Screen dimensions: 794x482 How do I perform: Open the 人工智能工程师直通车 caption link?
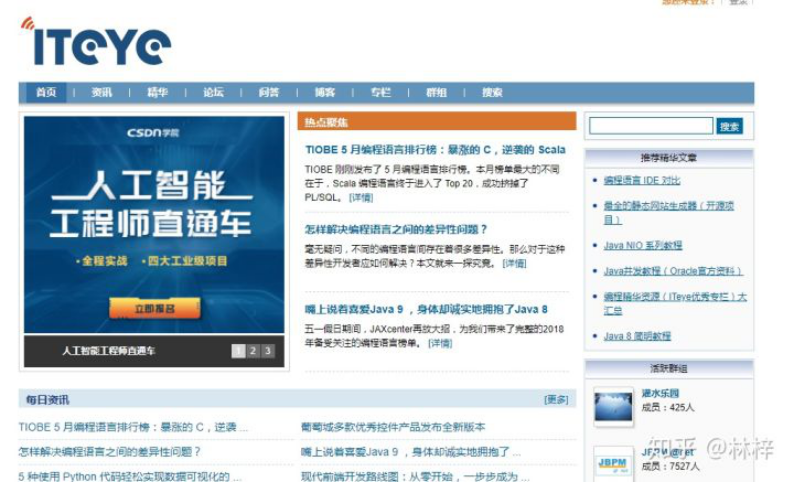click(x=108, y=350)
